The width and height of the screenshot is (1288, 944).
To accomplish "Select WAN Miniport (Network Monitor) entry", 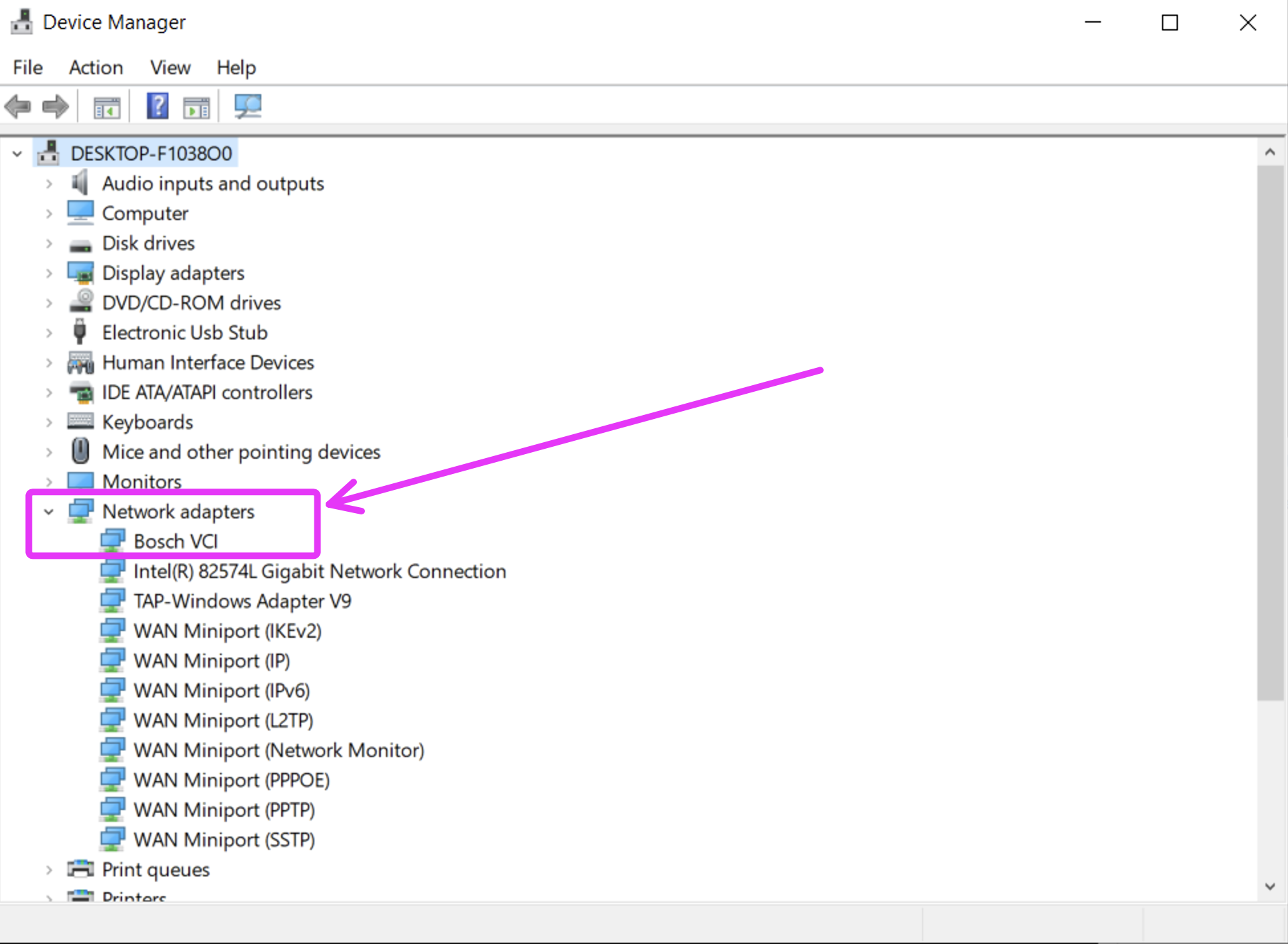I will point(279,750).
